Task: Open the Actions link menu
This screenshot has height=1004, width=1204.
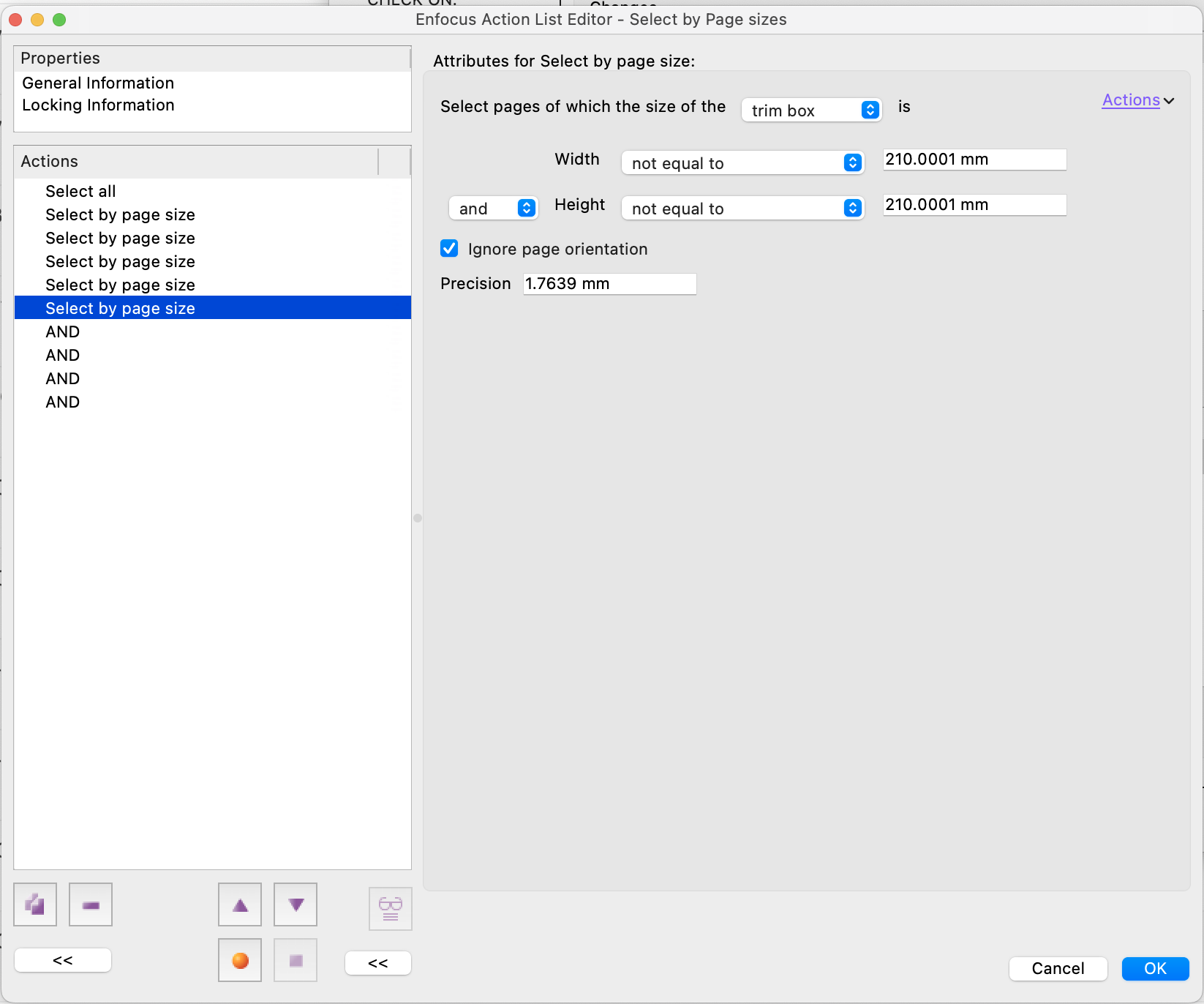Action: 1137,100
